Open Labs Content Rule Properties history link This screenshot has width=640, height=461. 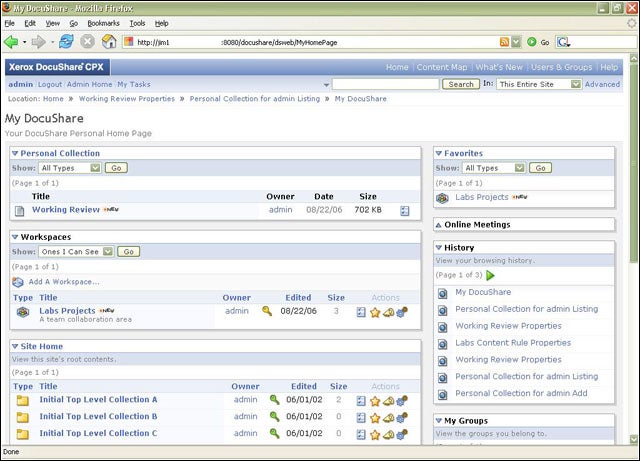point(513,343)
